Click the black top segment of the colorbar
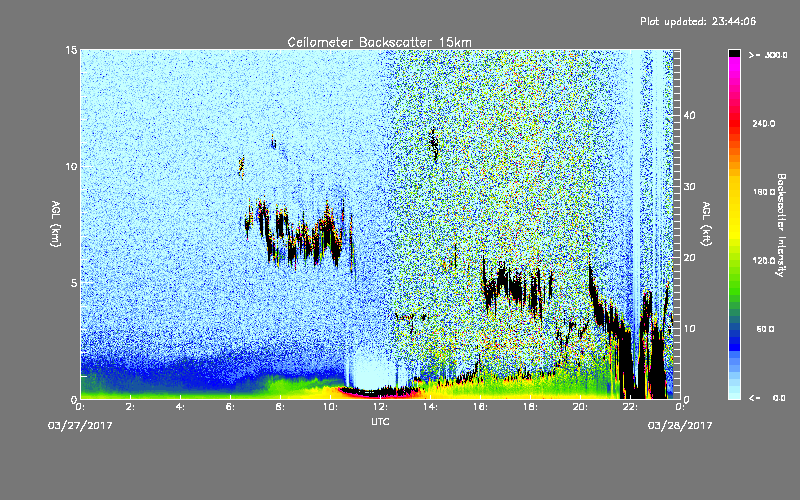800x500 pixels. [x=734, y=53]
